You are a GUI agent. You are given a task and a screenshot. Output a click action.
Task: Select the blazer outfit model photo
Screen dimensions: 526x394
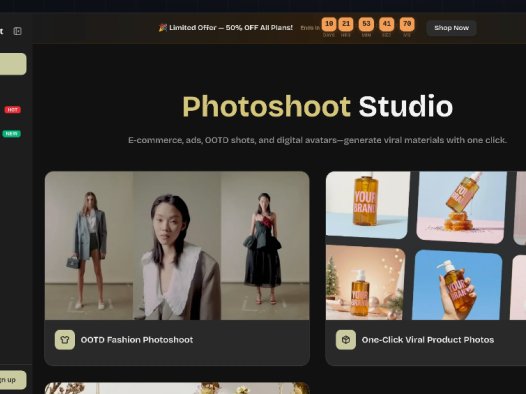pyautogui.click(x=89, y=245)
